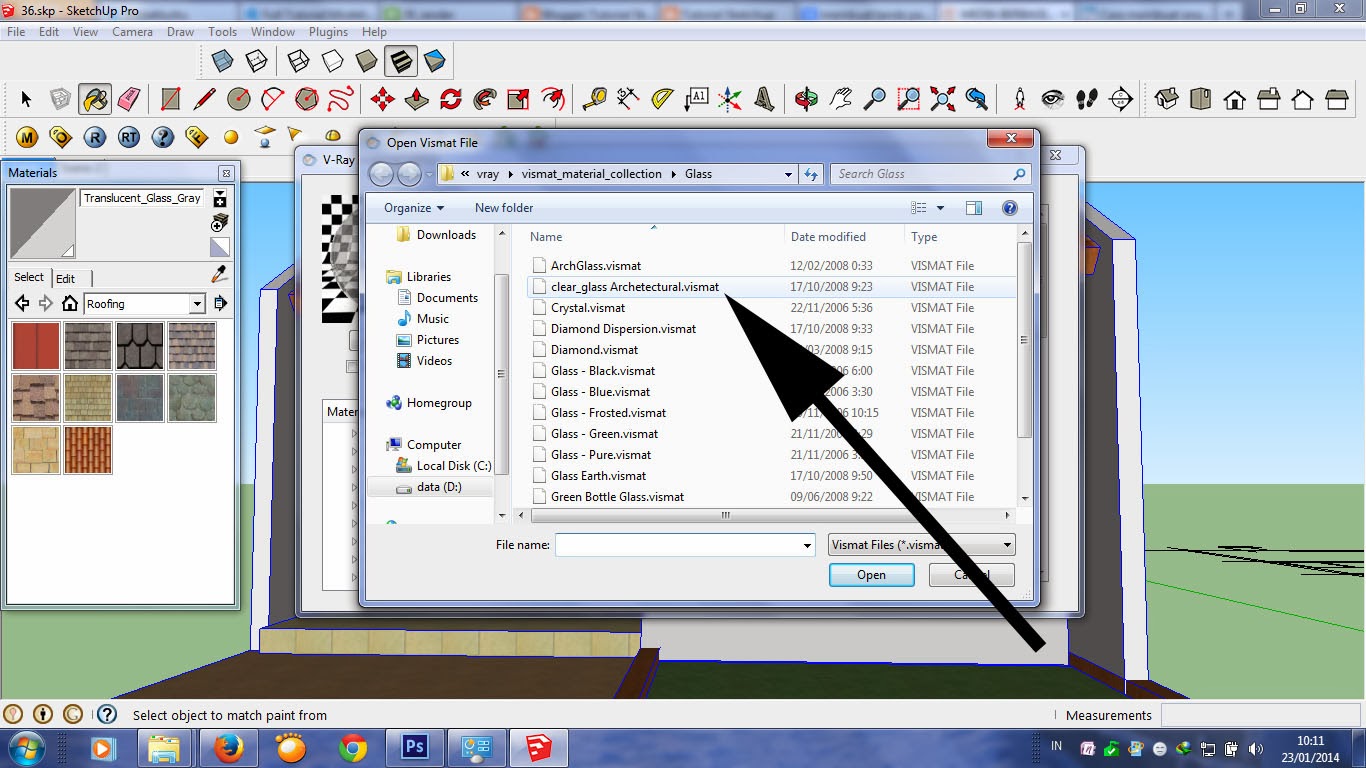The image size is (1366, 768).
Task: Expand the address bar history dropdown
Action: coord(789,174)
